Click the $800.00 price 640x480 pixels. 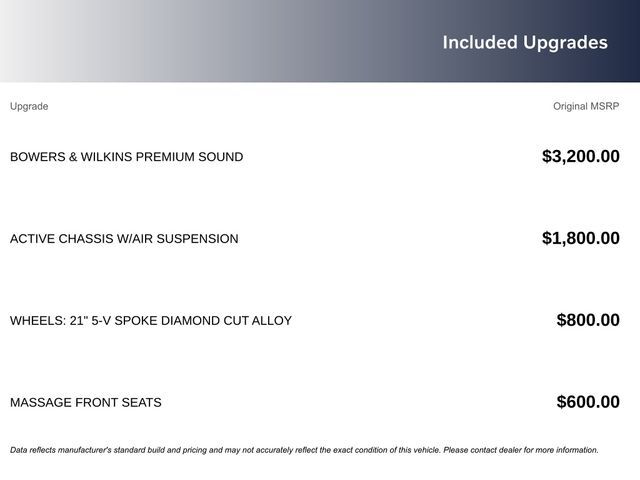tap(588, 320)
